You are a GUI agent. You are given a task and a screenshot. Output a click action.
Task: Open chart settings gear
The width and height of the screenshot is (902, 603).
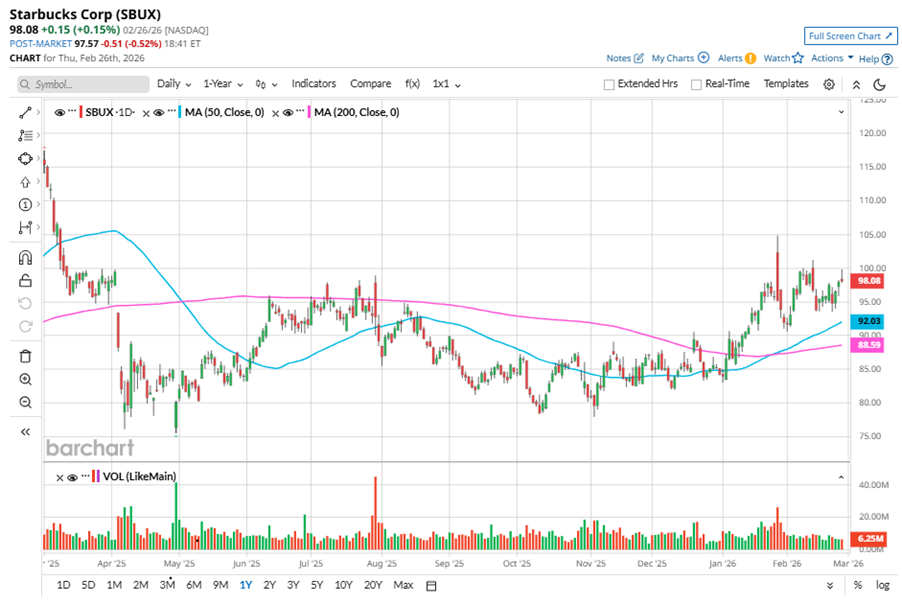click(828, 84)
